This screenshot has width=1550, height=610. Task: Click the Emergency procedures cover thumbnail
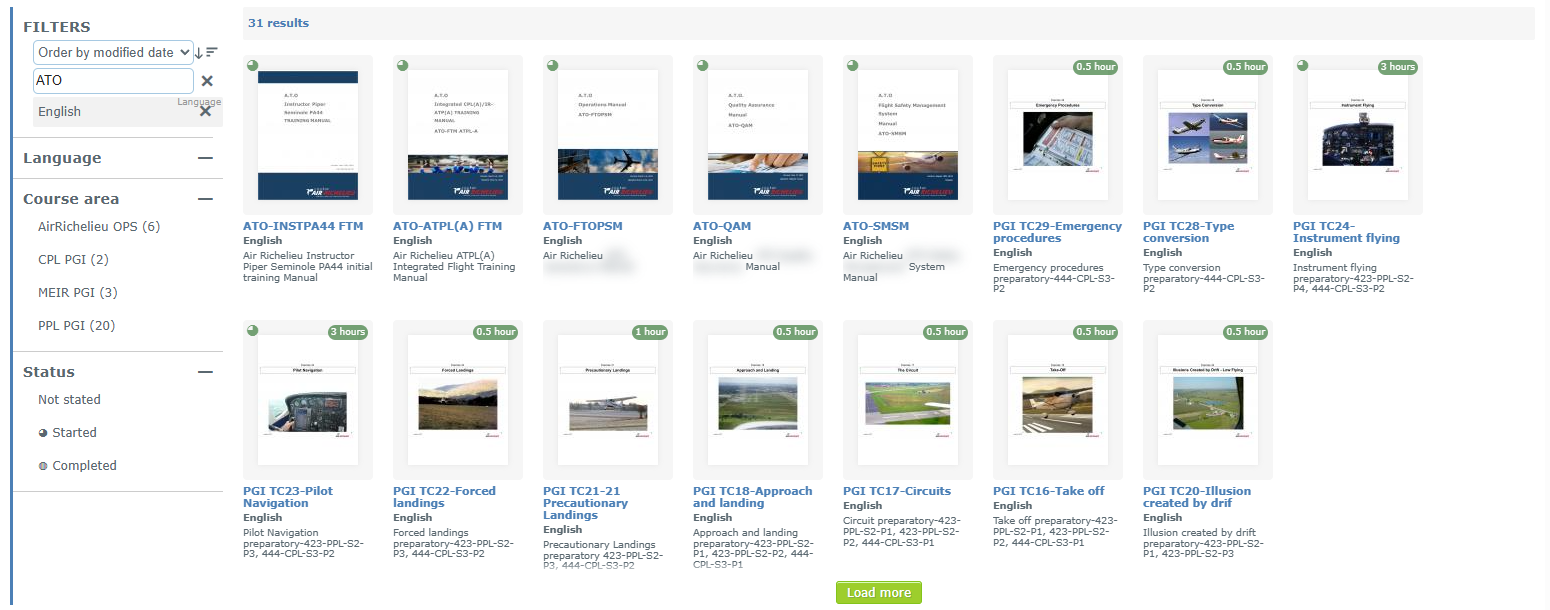pyautogui.click(x=1058, y=136)
